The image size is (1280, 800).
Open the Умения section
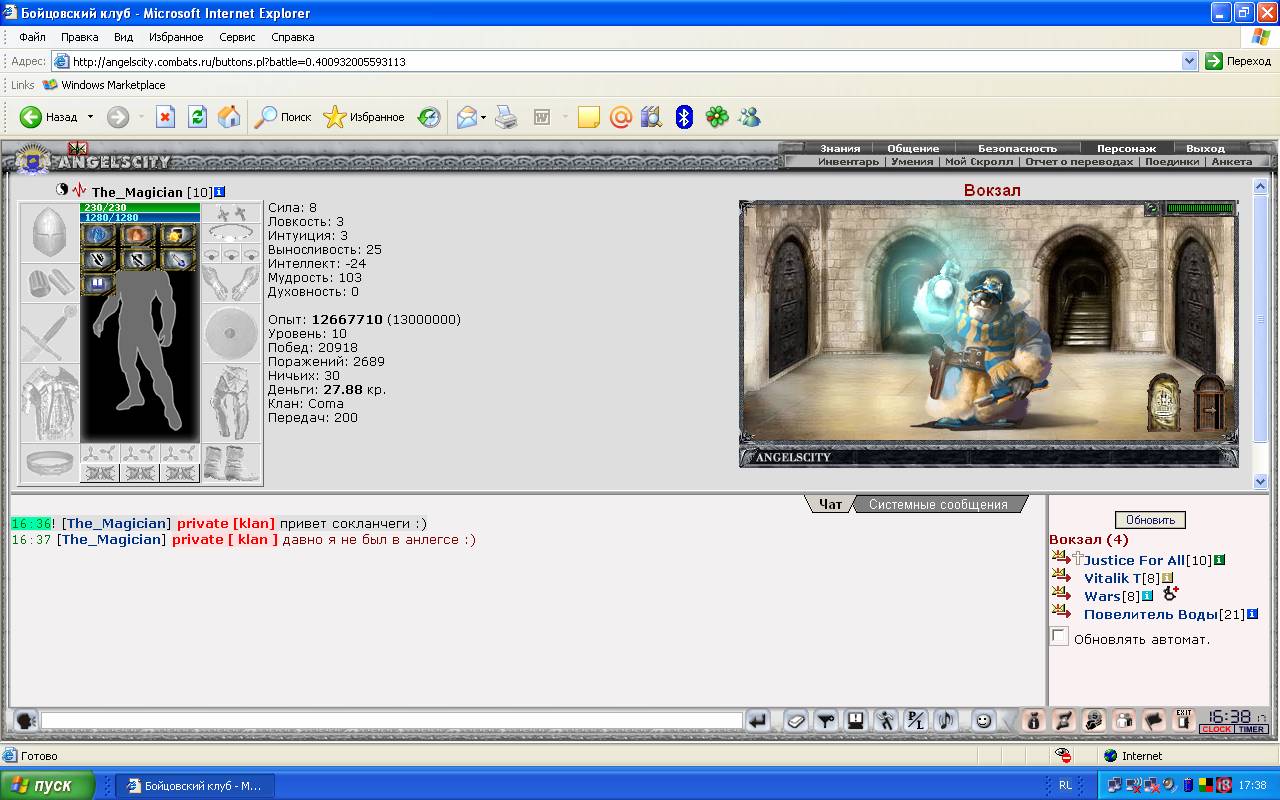[912, 161]
